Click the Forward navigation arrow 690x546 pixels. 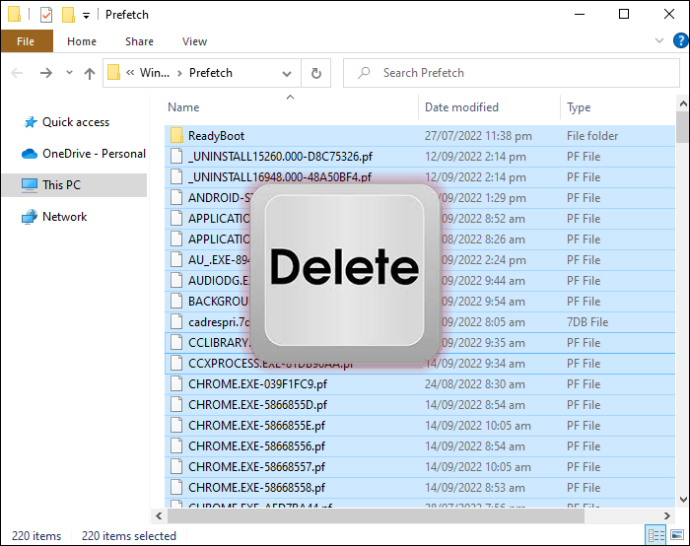point(46,73)
